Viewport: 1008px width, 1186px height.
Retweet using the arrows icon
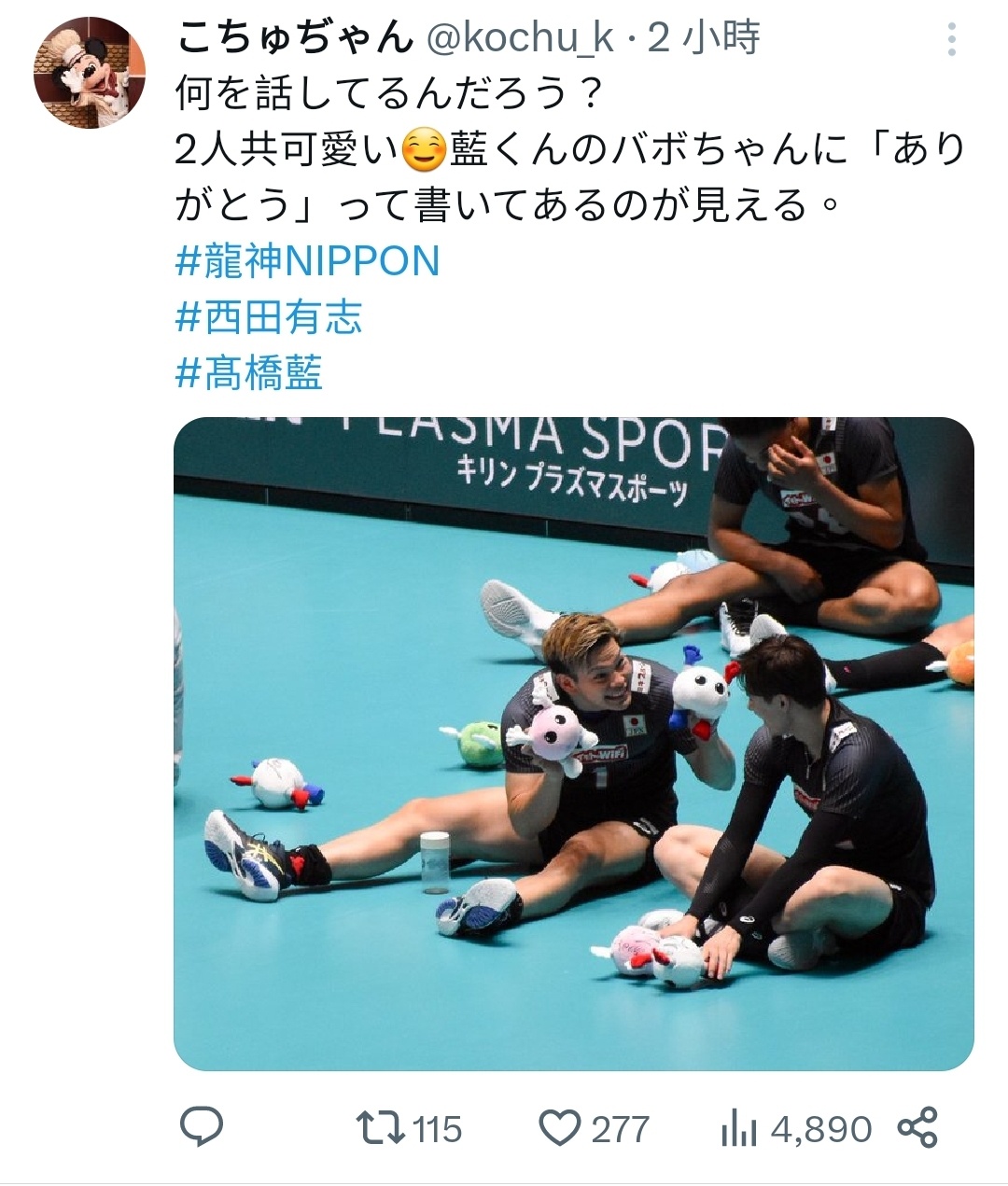point(384,1127)
